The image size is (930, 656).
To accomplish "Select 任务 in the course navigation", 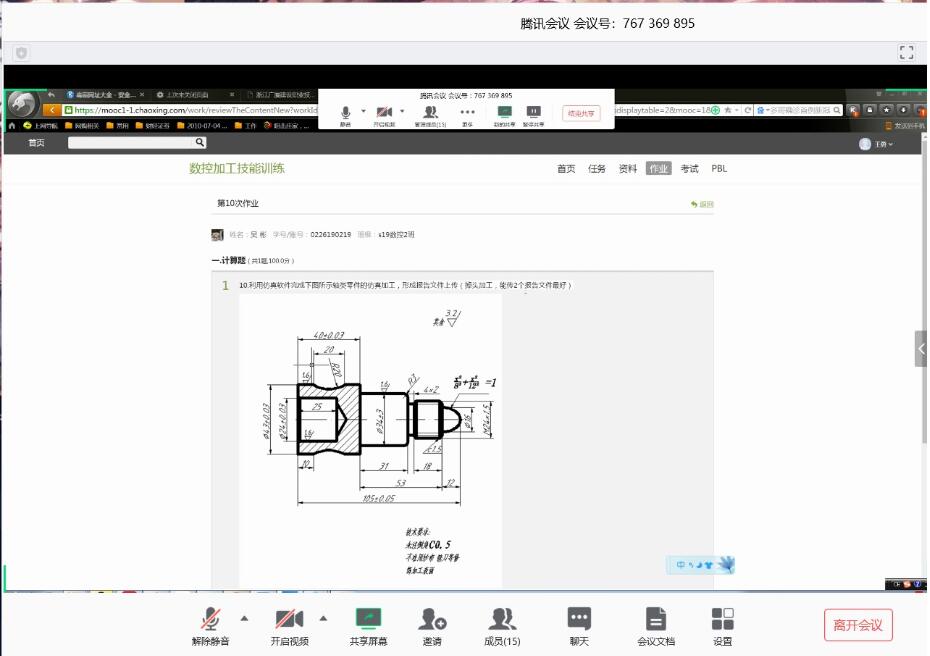I will [x=597, y=168].
